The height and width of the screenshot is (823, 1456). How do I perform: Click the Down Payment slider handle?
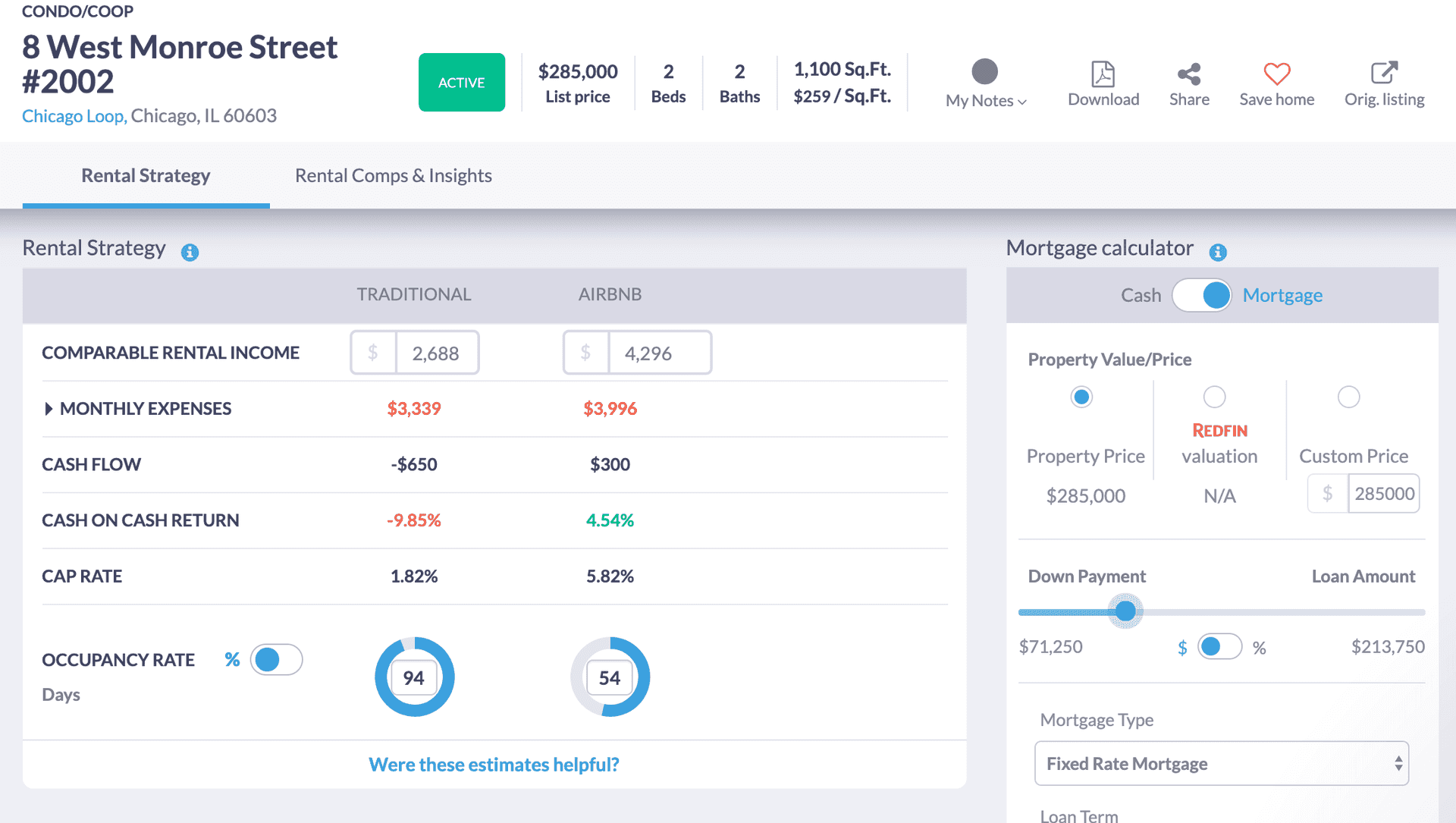[x=1125, y=611]
